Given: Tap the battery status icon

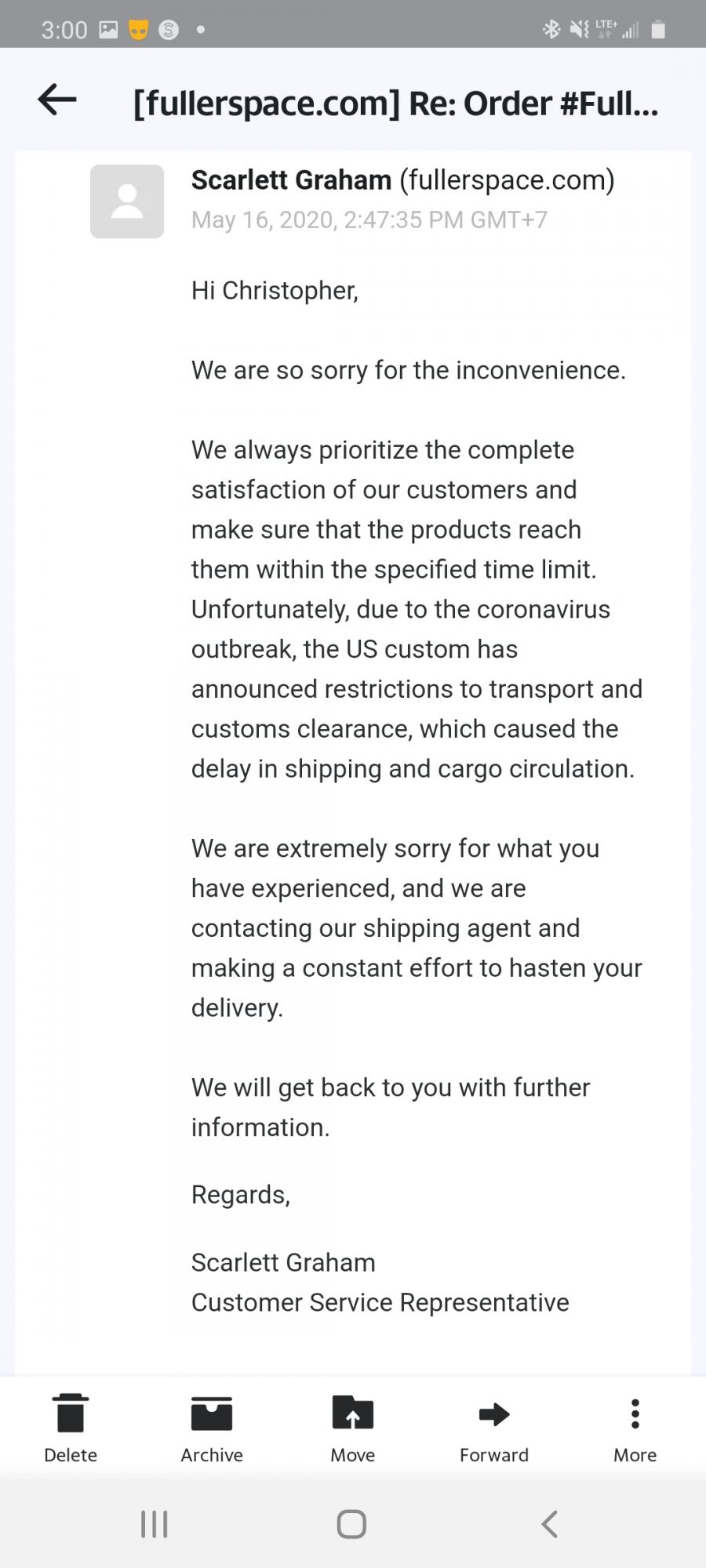Looking at the screenshot, I should [x=659, y=30].
